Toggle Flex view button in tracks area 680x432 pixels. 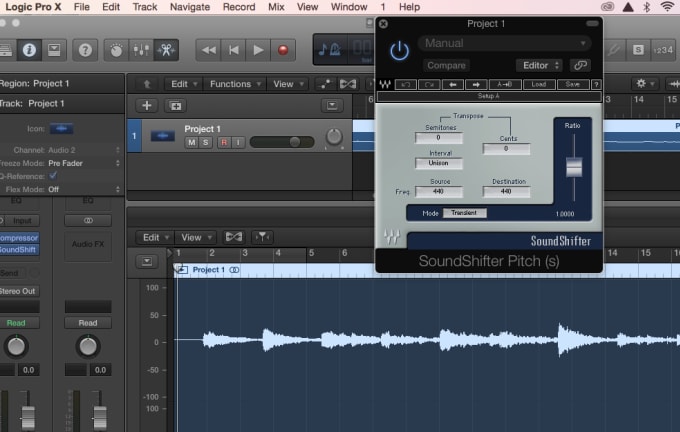[x=348, y=84]
